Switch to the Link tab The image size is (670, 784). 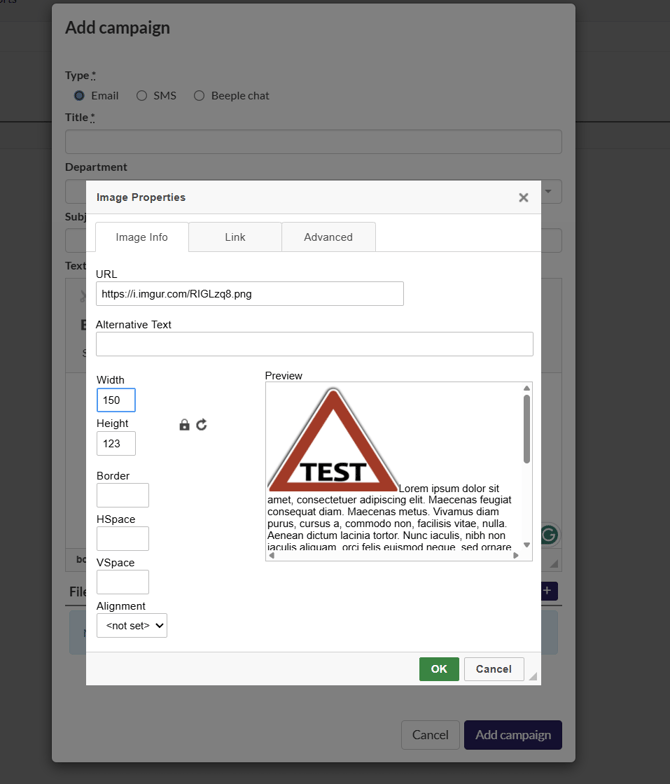click(x=235, y=237)
